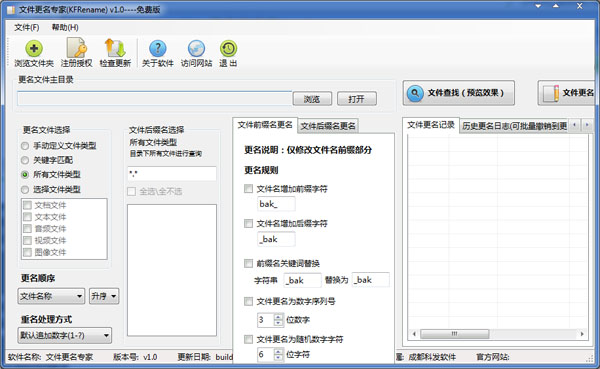Screen dimensions: 600x369
Task: Open 默认追加数字(1-?) dropdown
Action: point(65,335)
